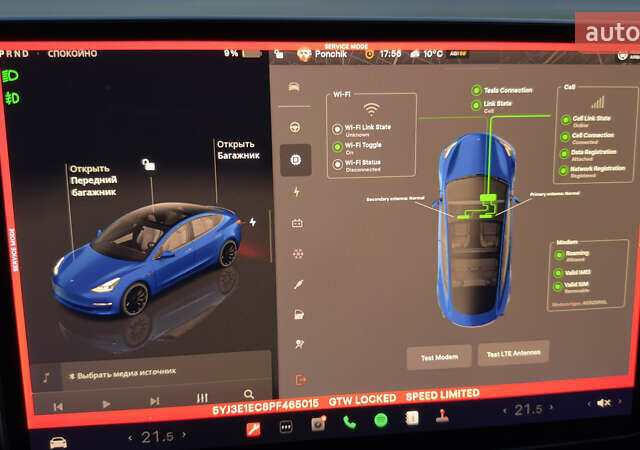This screenshot has height=450, width=640.
Task: Skip to previous track
Action: click(x=58, y=406)
